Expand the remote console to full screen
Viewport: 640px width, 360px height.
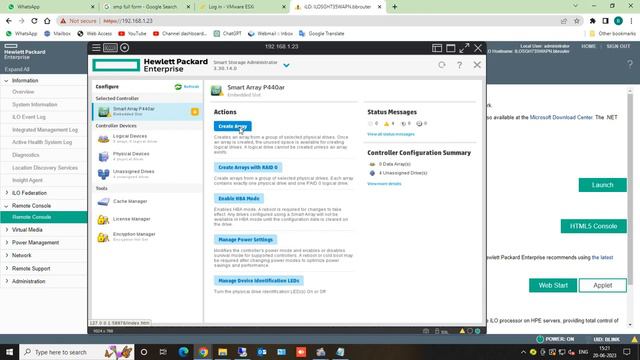tap(464, 48)
